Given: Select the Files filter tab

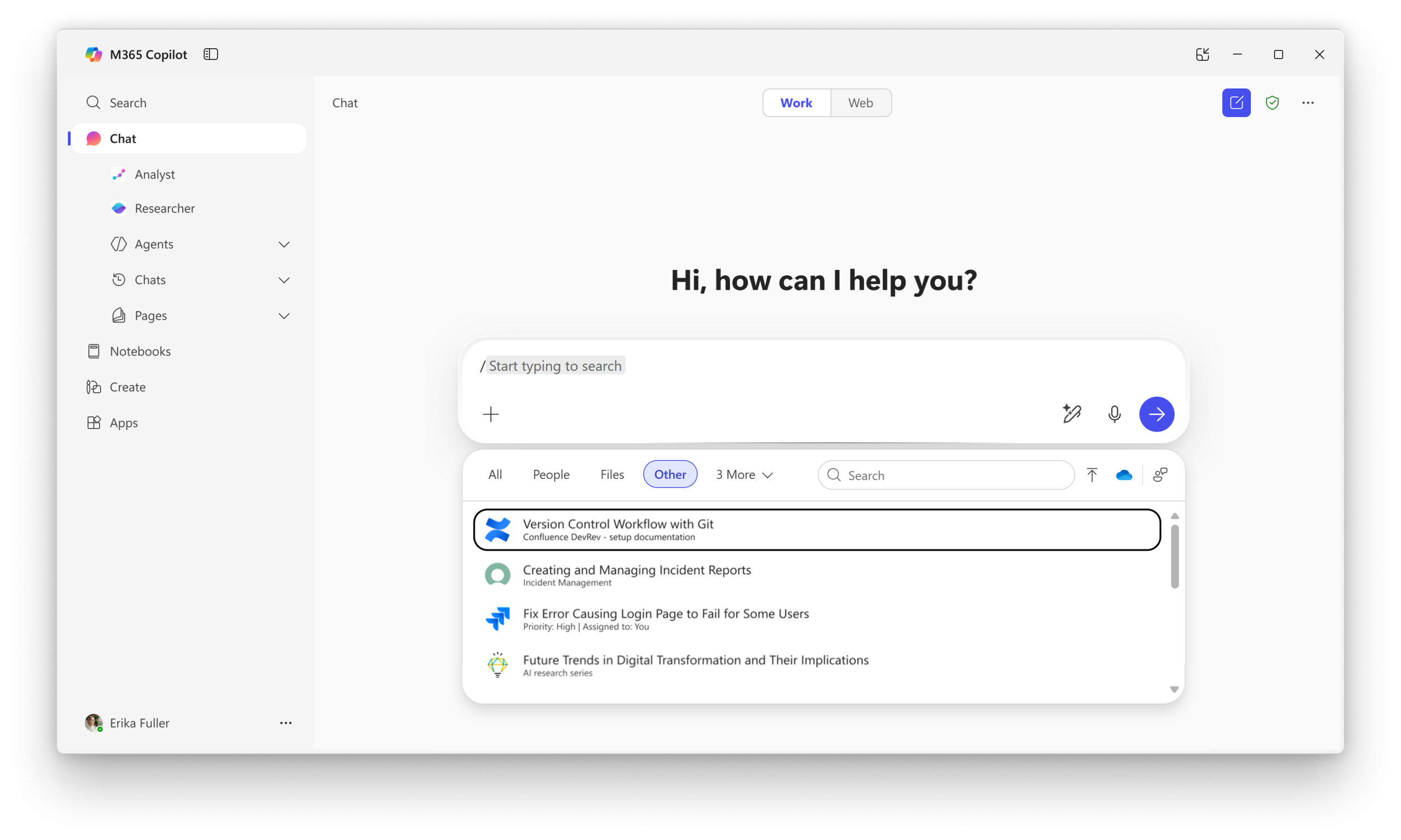Looking at the screenshot, I should [x=612, y=474].
